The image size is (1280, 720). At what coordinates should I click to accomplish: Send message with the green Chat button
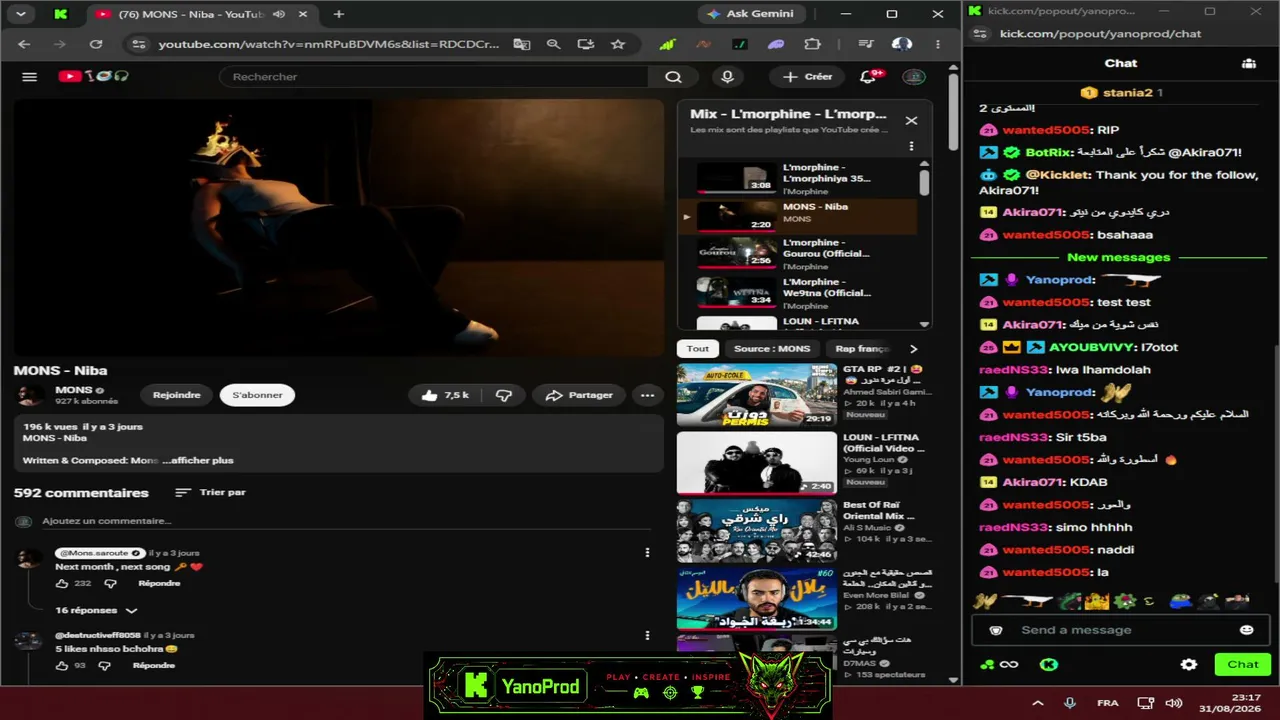(x=1243, y=664)
